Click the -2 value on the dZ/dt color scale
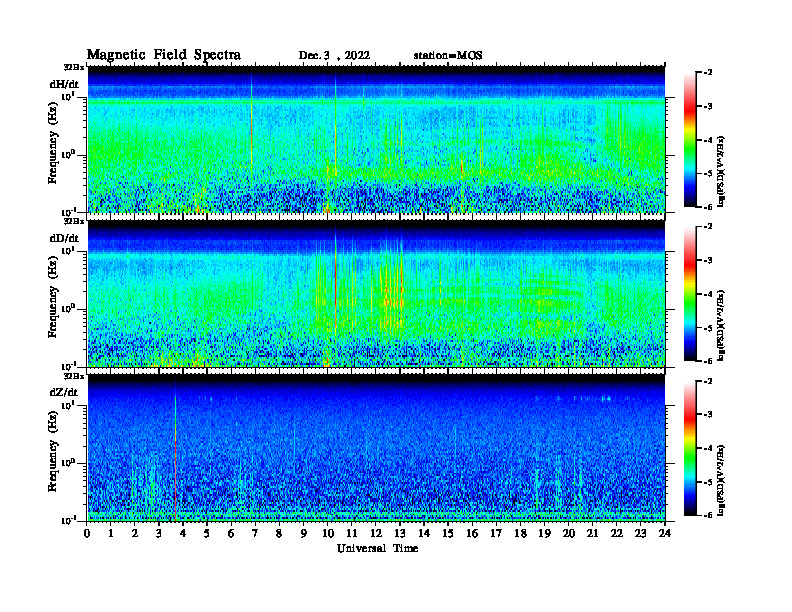This screenshot has width=792, height=612. tap(708, 381)
